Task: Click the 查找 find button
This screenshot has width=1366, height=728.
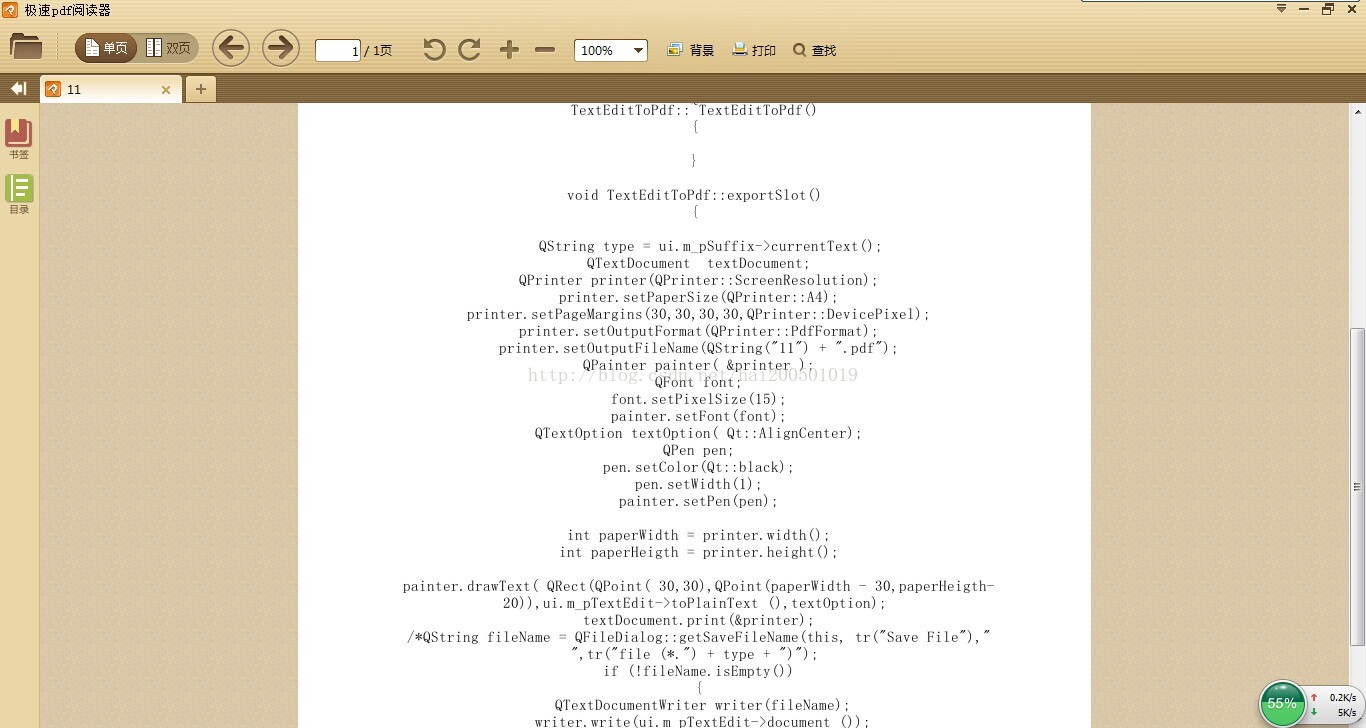Action: click(814, 50)
